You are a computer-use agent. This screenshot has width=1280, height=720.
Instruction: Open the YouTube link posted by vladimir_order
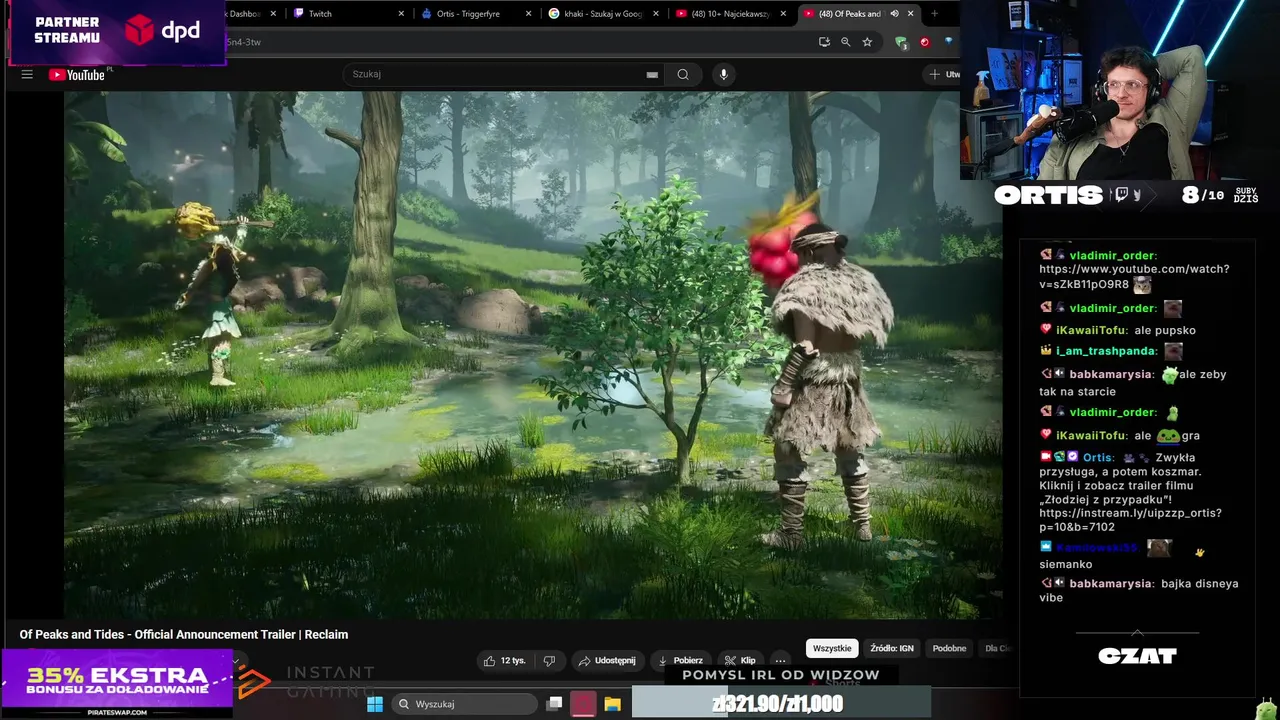point(1134,277)
